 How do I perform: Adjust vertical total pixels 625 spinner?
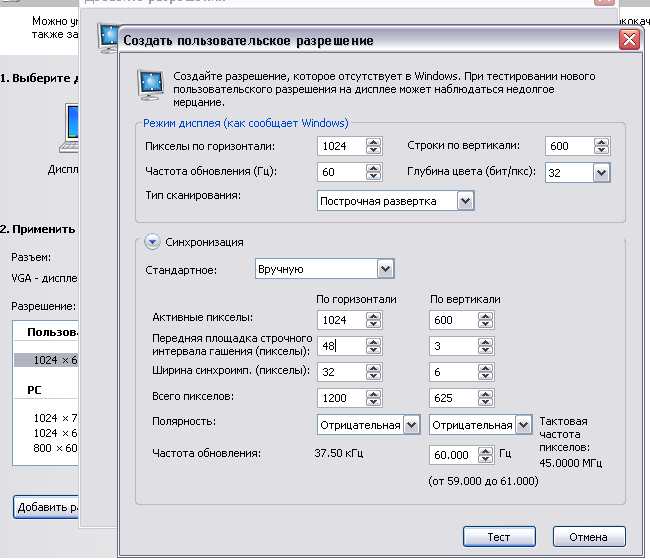point(486,398)
